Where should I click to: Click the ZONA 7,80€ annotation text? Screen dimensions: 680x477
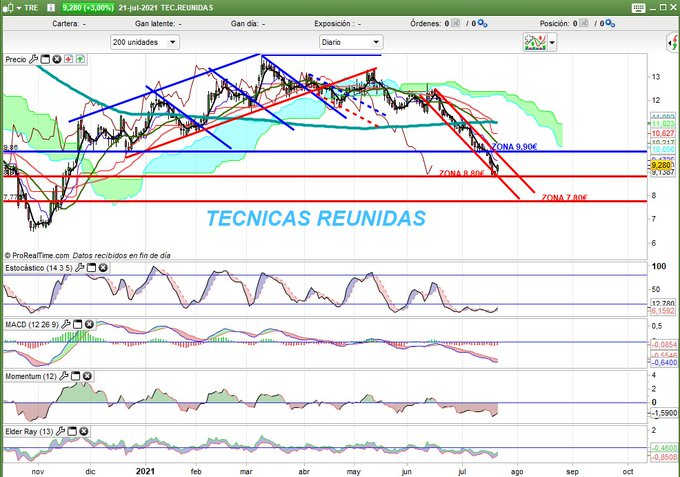click(x=564, y=198)
